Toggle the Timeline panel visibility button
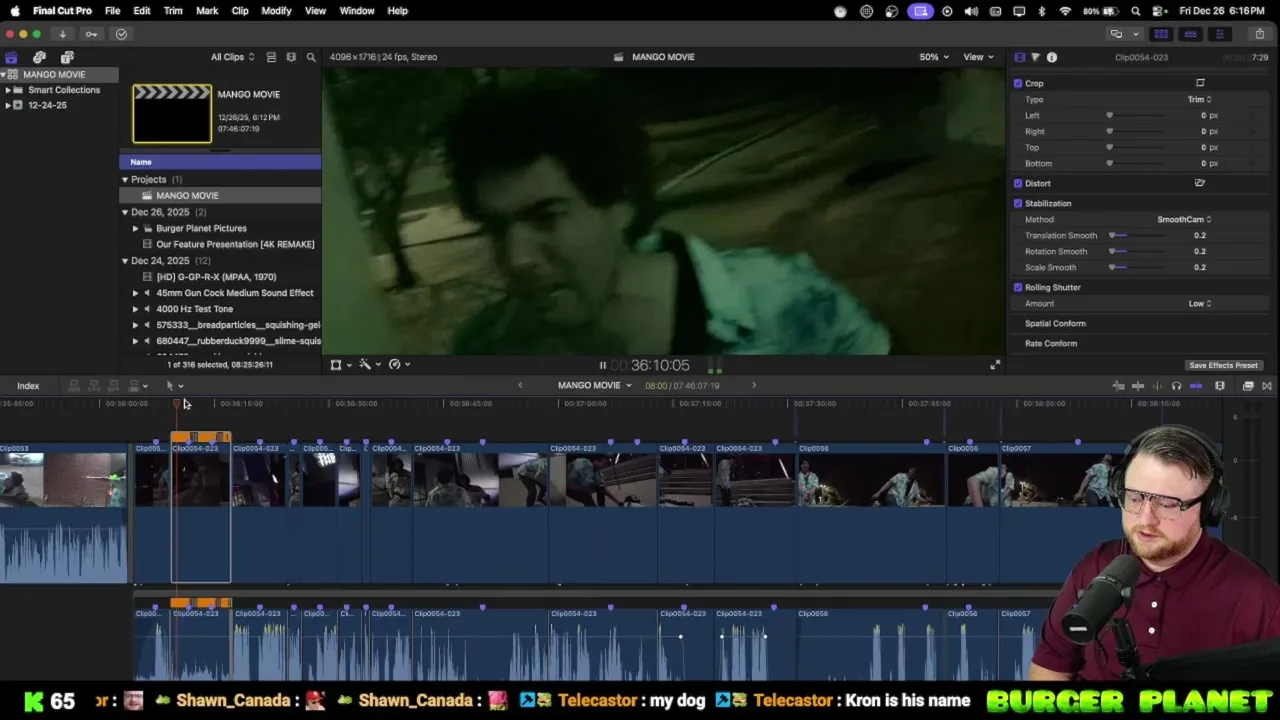Viewport: 1280px width, 720px height. pyautogui.click(x=1190, y=34)
